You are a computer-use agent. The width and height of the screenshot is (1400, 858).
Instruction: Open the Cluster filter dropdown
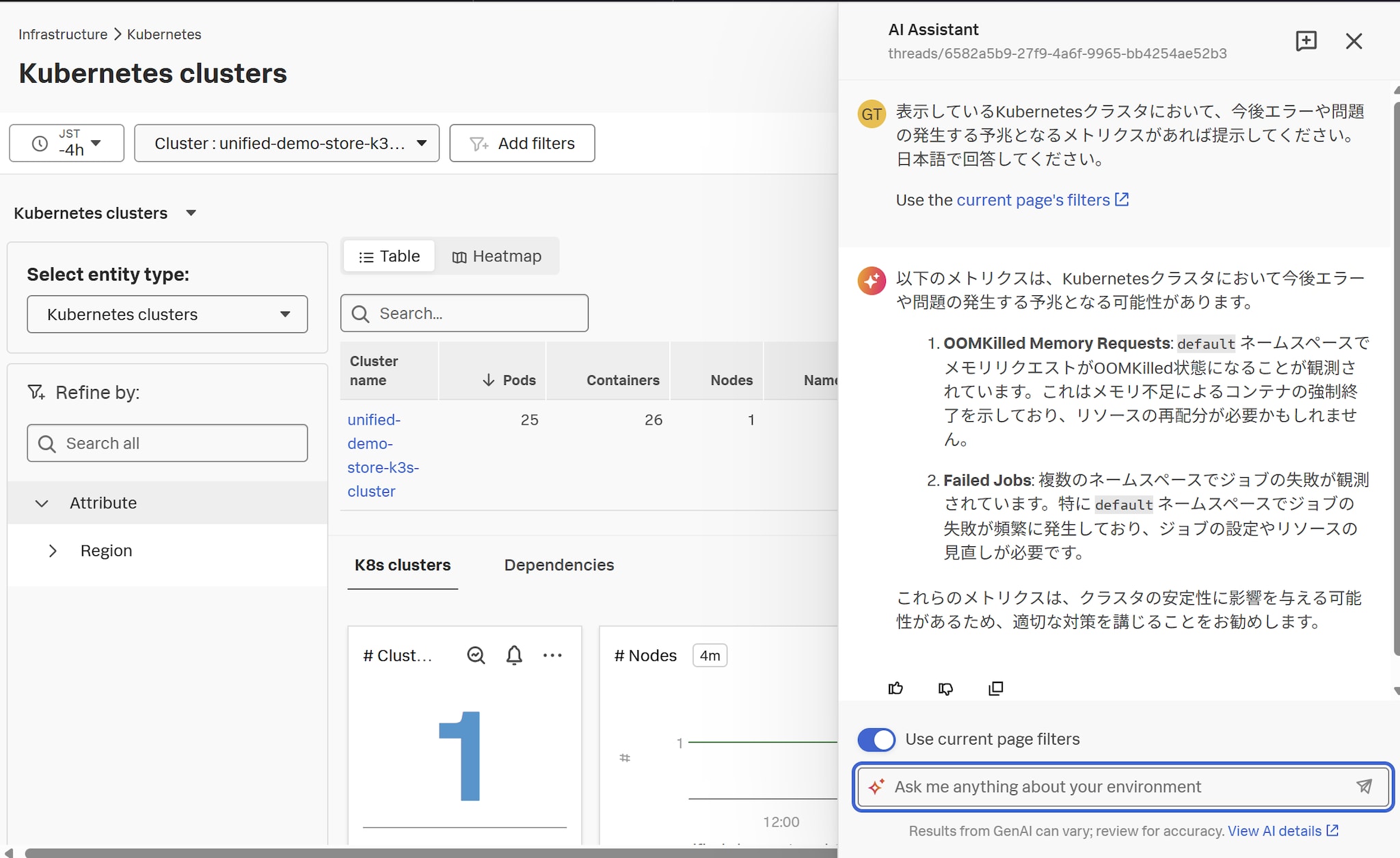[x=287, y=143]
